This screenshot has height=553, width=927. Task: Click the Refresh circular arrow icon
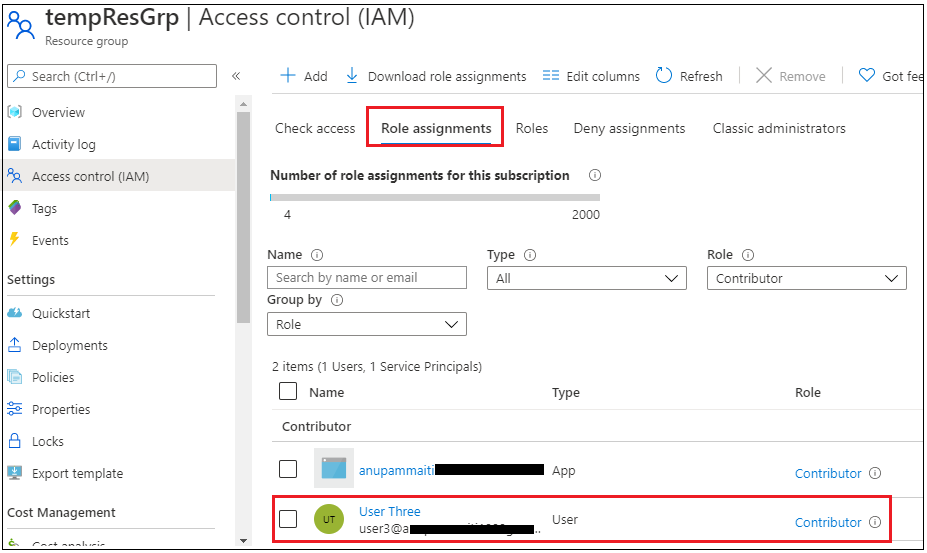pyautogui.click(x=663, y=76)
